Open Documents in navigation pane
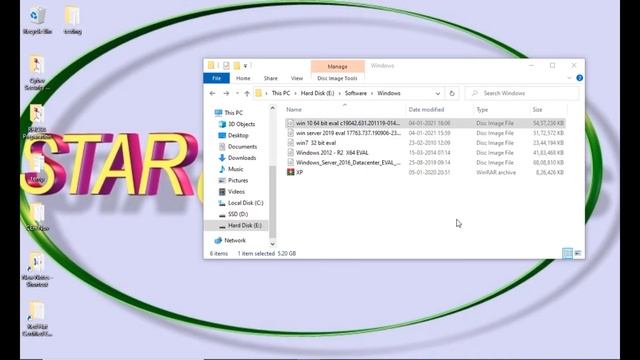 242,147
